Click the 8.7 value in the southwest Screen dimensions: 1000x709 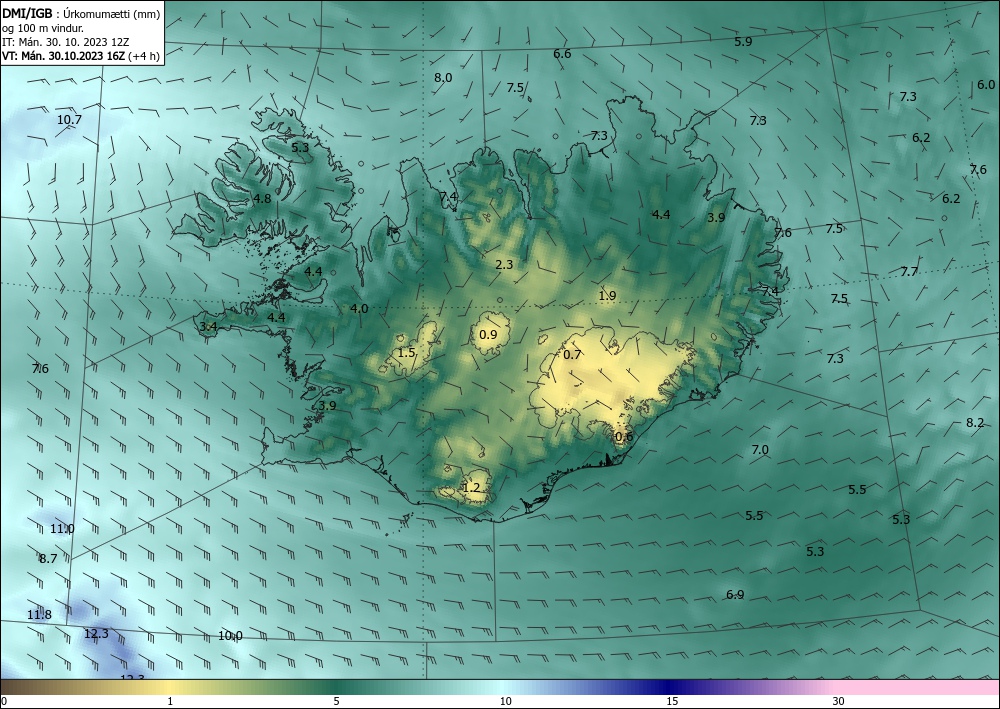tap(48, 559)
